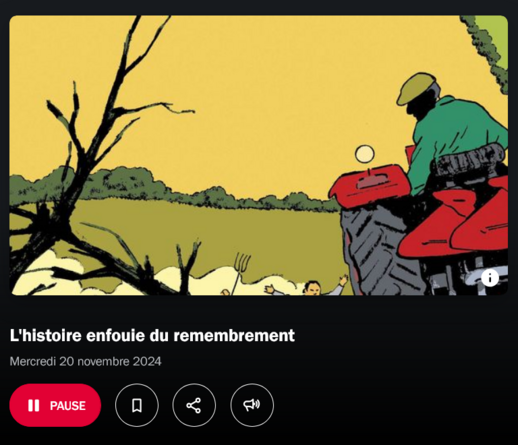Click the pitchfork drawn in the illustration
Image resolution: width=518 pixels, height=445 pixels.
coord(241,271)
